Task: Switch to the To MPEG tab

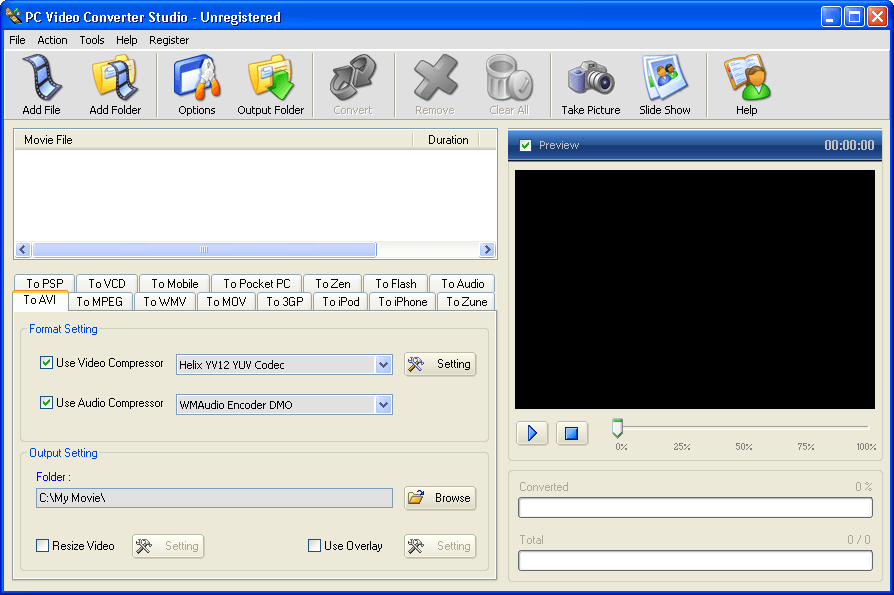Action: 100,301
